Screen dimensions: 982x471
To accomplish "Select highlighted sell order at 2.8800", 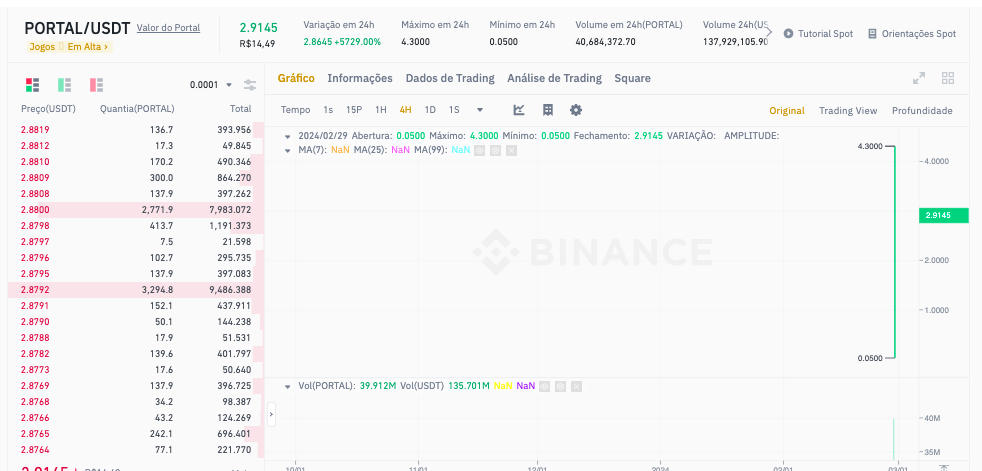I will click(x=136, y=210).
